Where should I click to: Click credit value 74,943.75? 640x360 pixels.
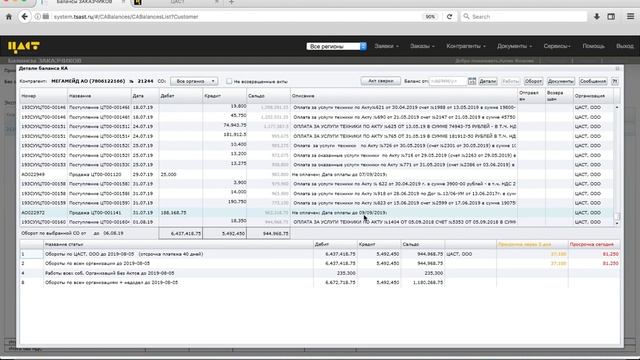(x=235, y=125)
